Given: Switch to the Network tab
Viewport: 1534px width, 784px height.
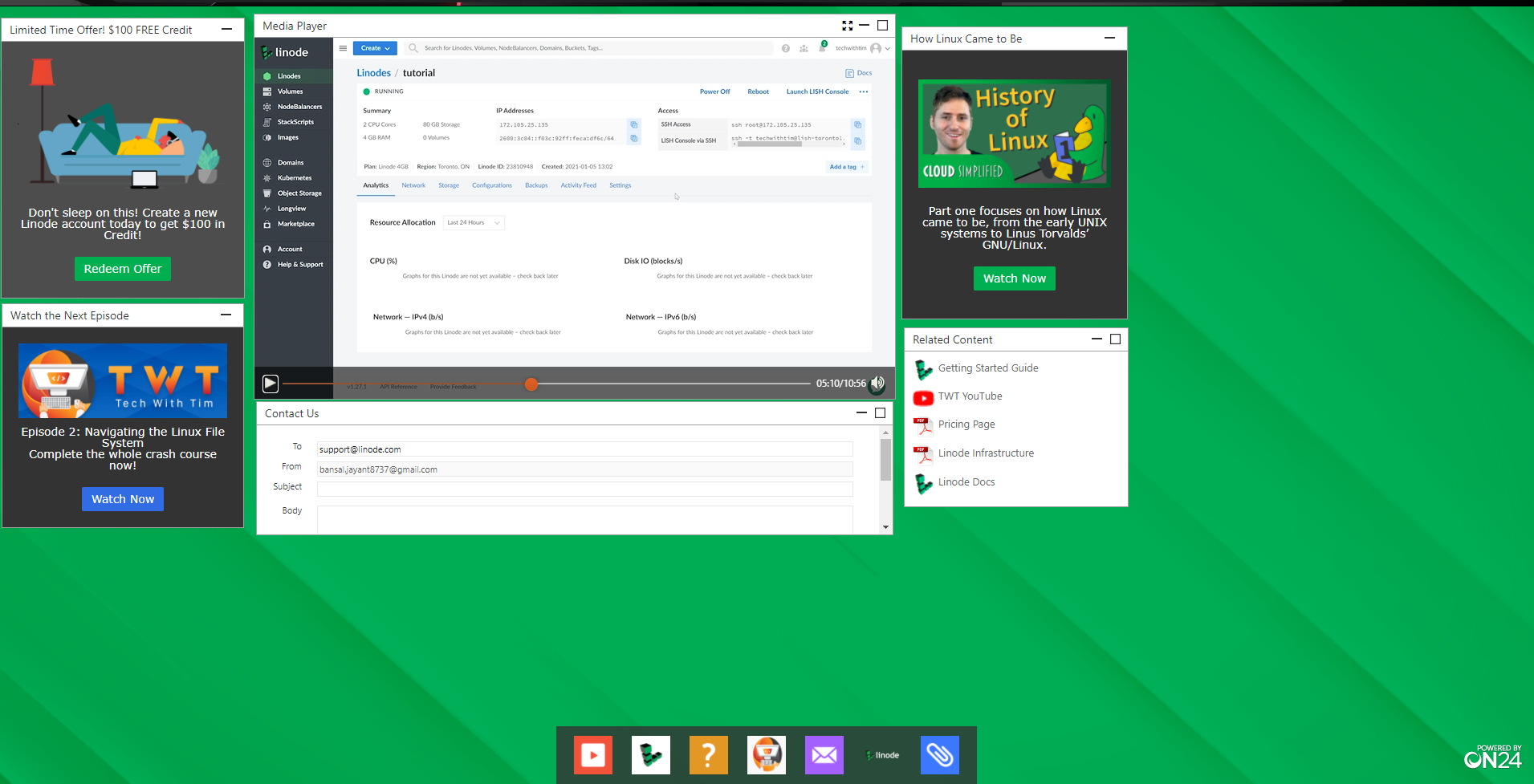Looking at the screenshot, I should (413, 185).
